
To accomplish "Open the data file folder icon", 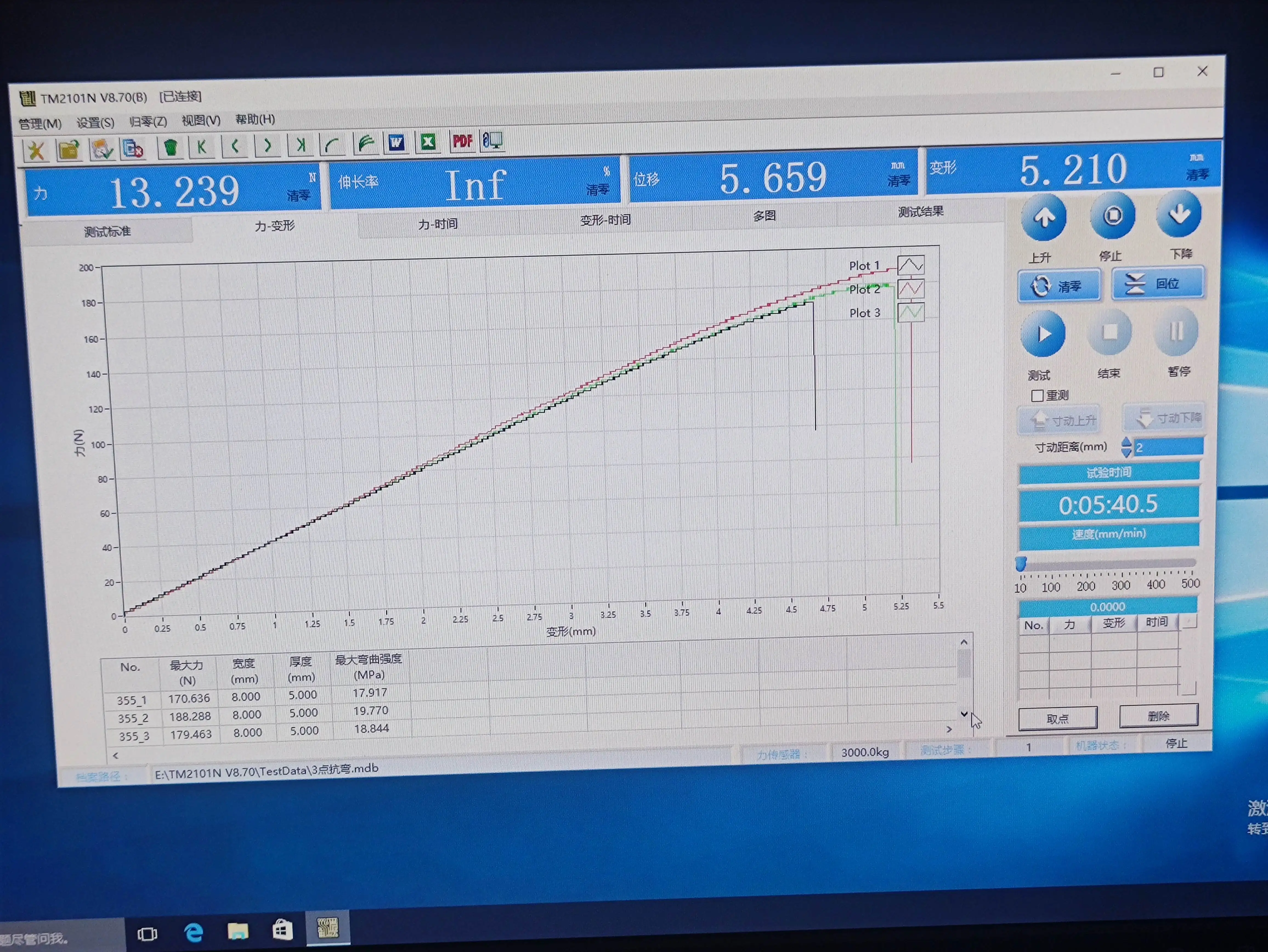I will 69,150.
